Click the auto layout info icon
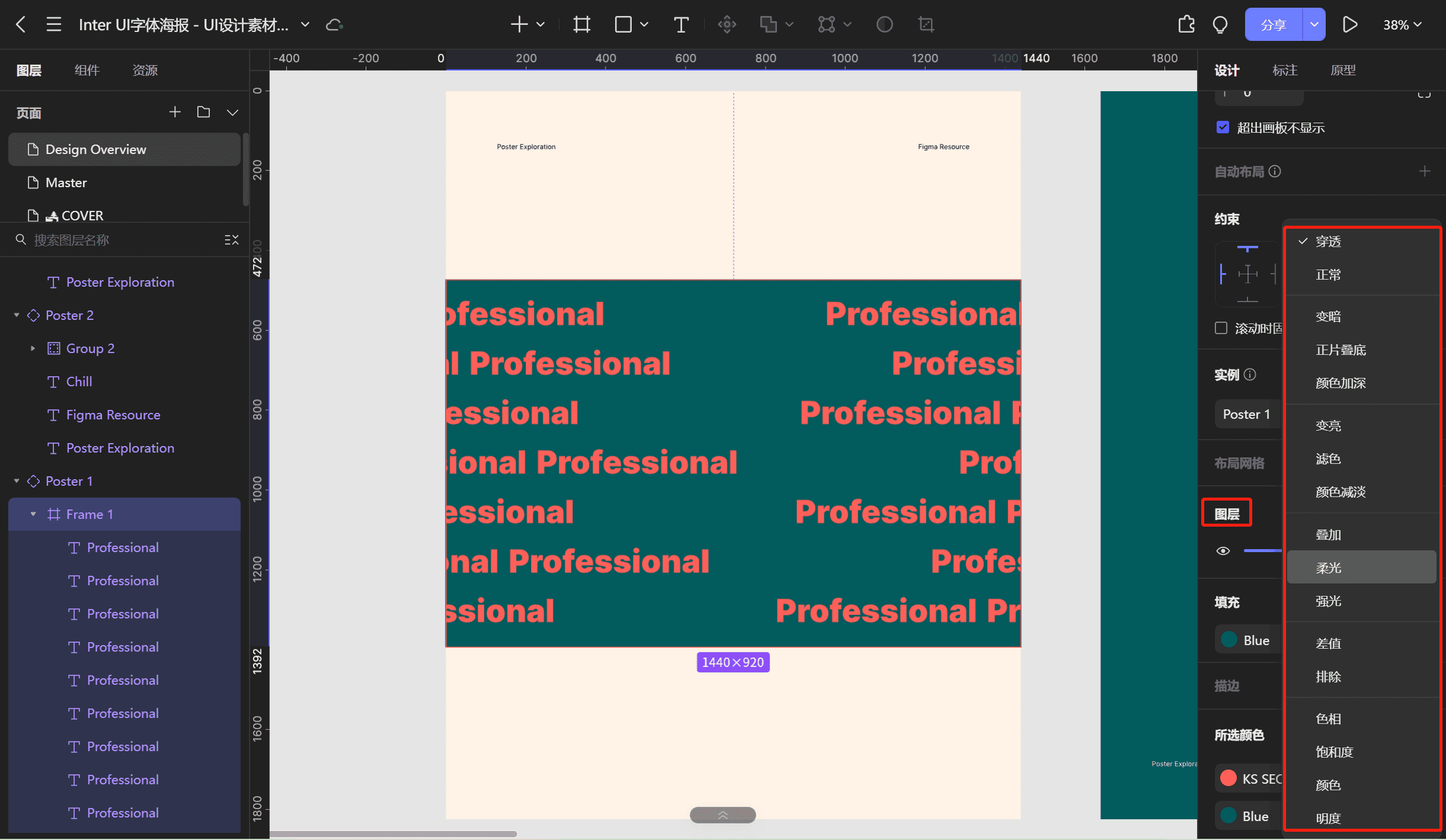 coord(1275,171)
